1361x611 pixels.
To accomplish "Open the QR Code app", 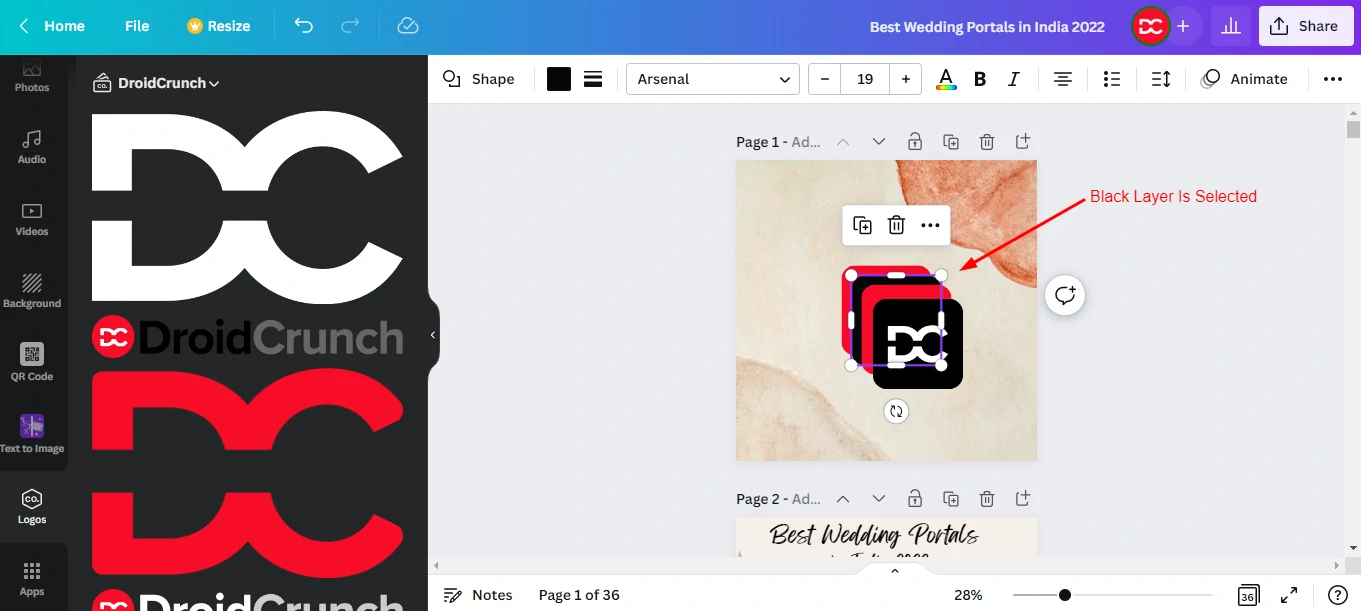I will point(32,363).
